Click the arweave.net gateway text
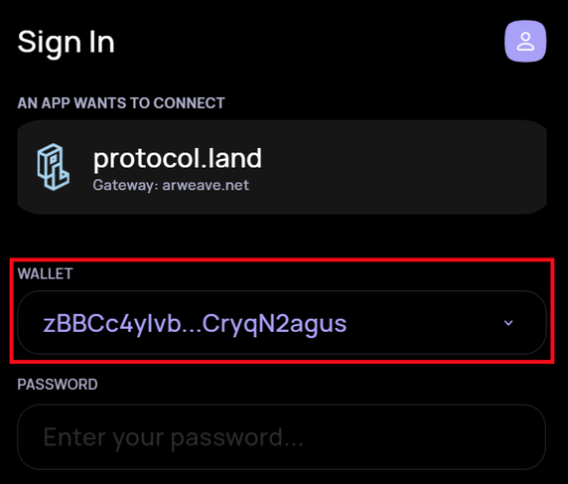The image size is (568, 484). coord(205,185)
